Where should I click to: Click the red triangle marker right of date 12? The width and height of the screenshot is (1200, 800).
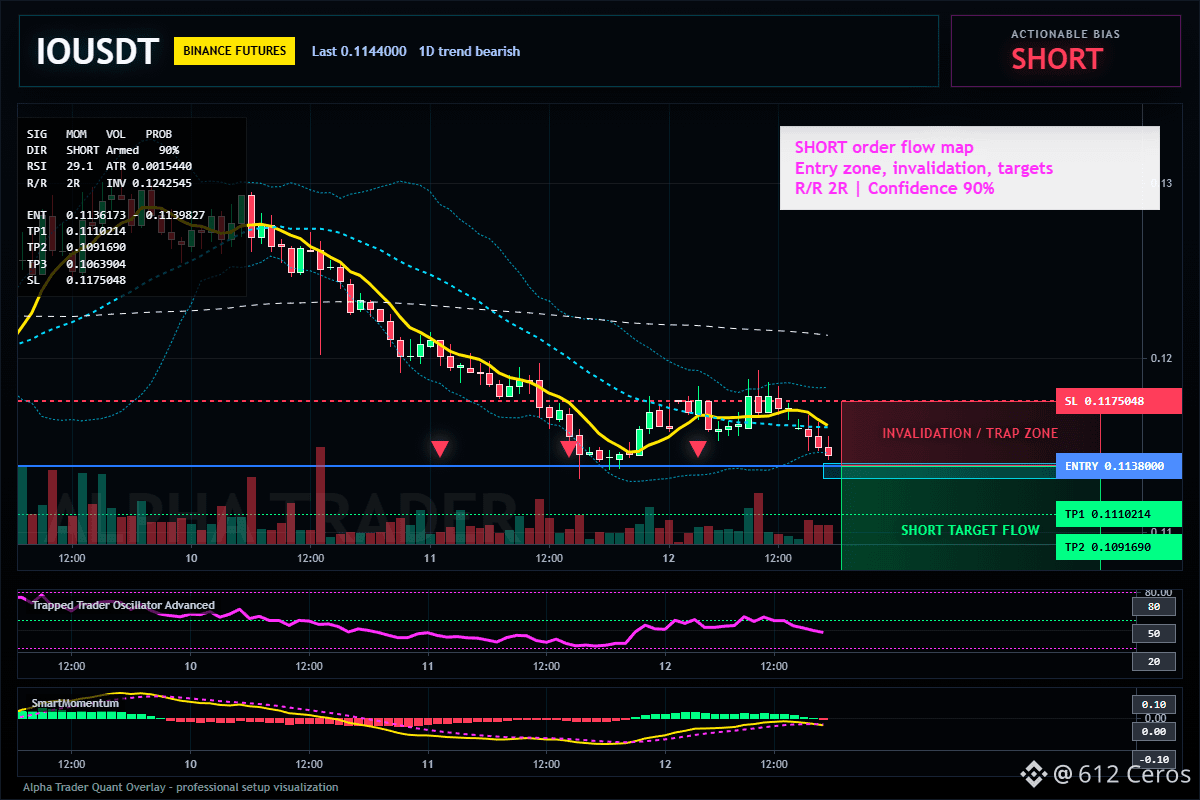(698, 449)
